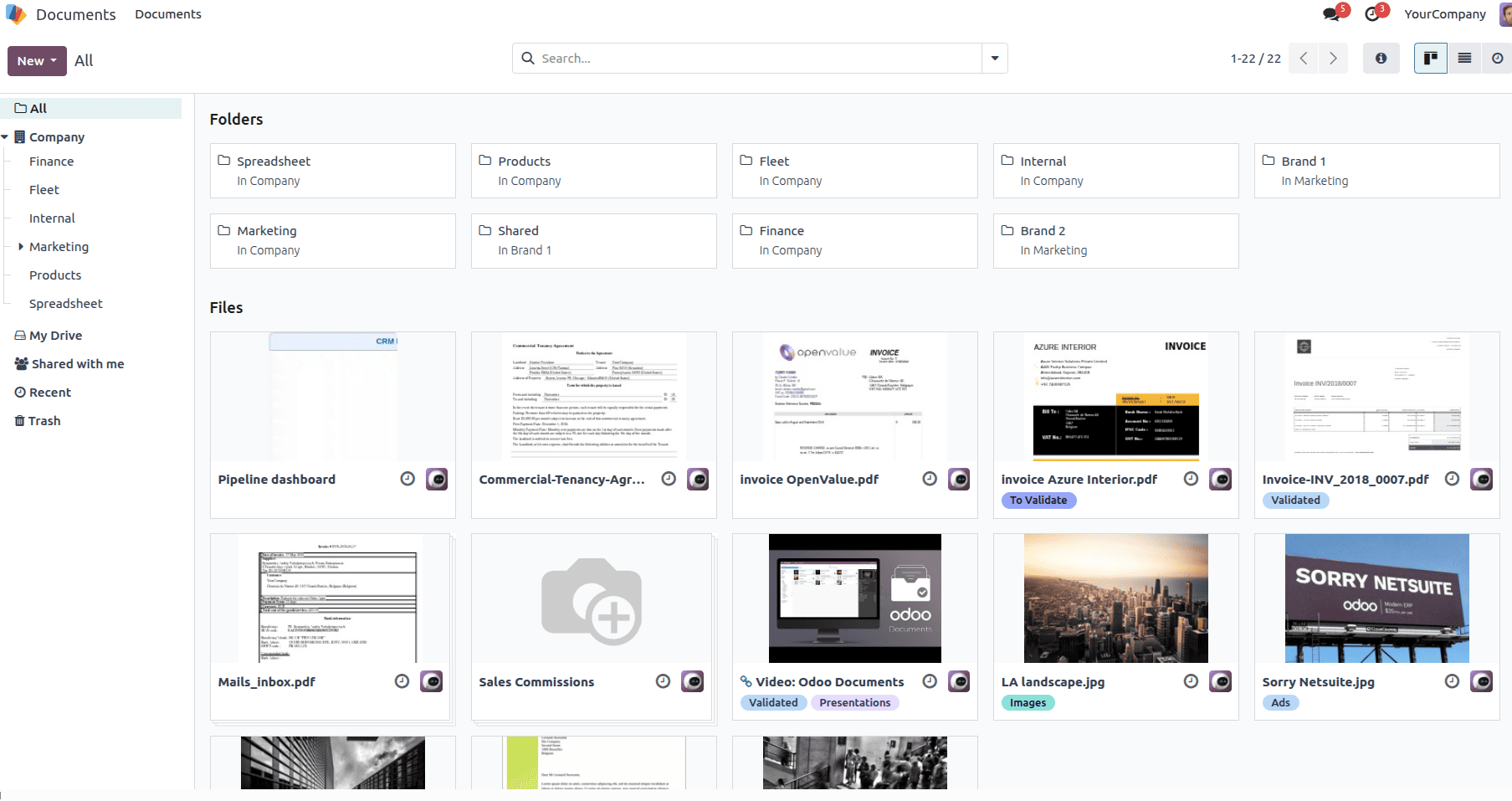Toggle the info details panel button
1512x801 pixels.
pyautogui.click(x=1381, y=59)
